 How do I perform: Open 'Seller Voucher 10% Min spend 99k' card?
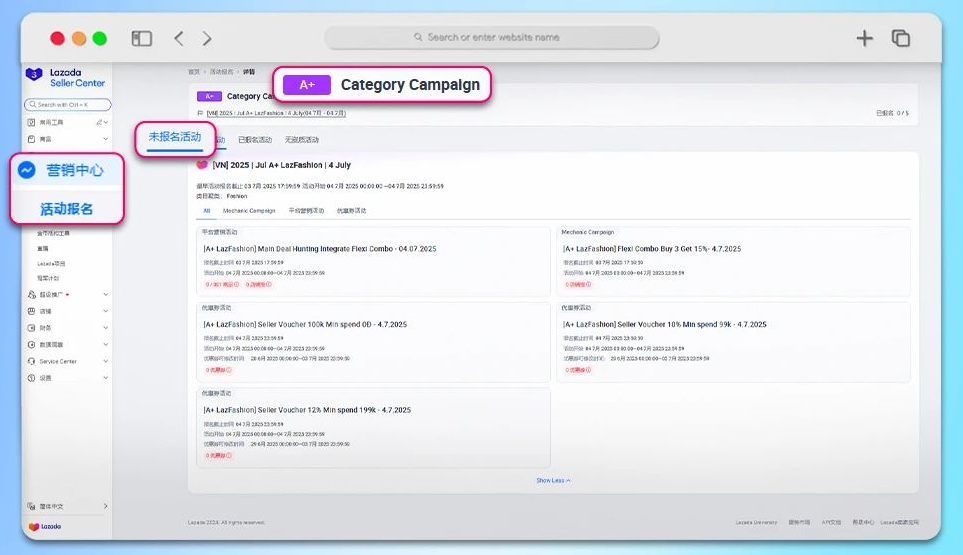733,342
